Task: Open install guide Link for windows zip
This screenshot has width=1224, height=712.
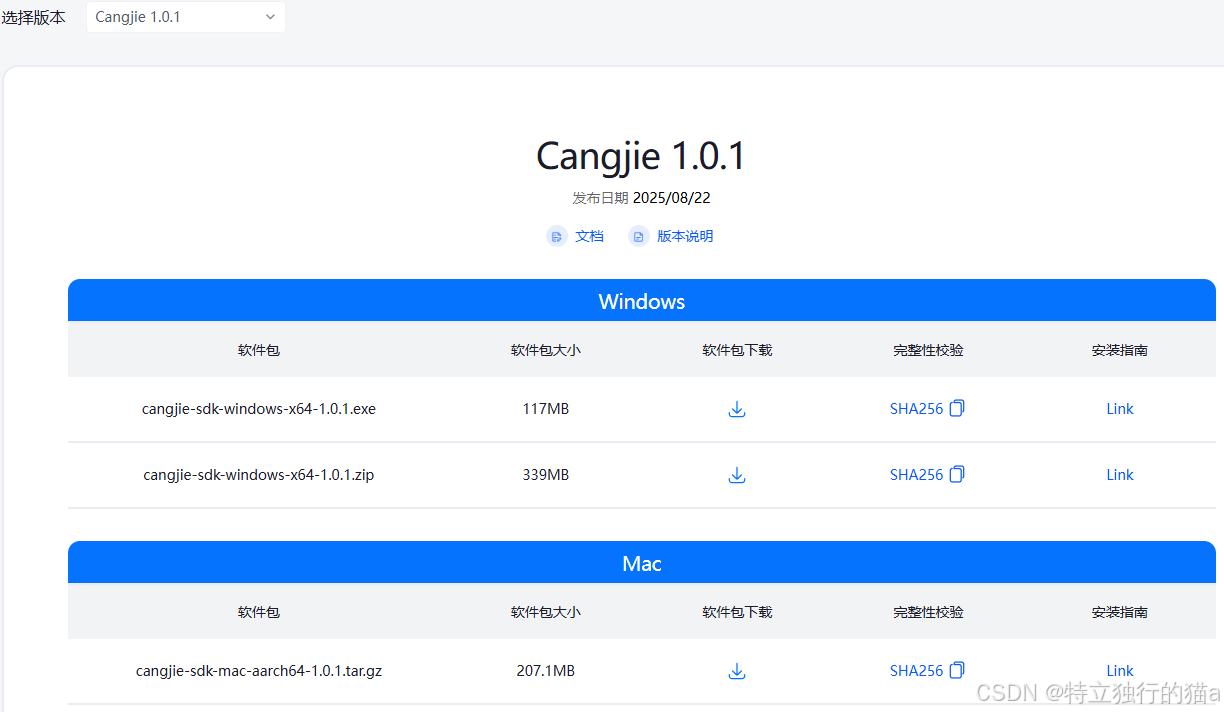Action: click(1120, 475)
